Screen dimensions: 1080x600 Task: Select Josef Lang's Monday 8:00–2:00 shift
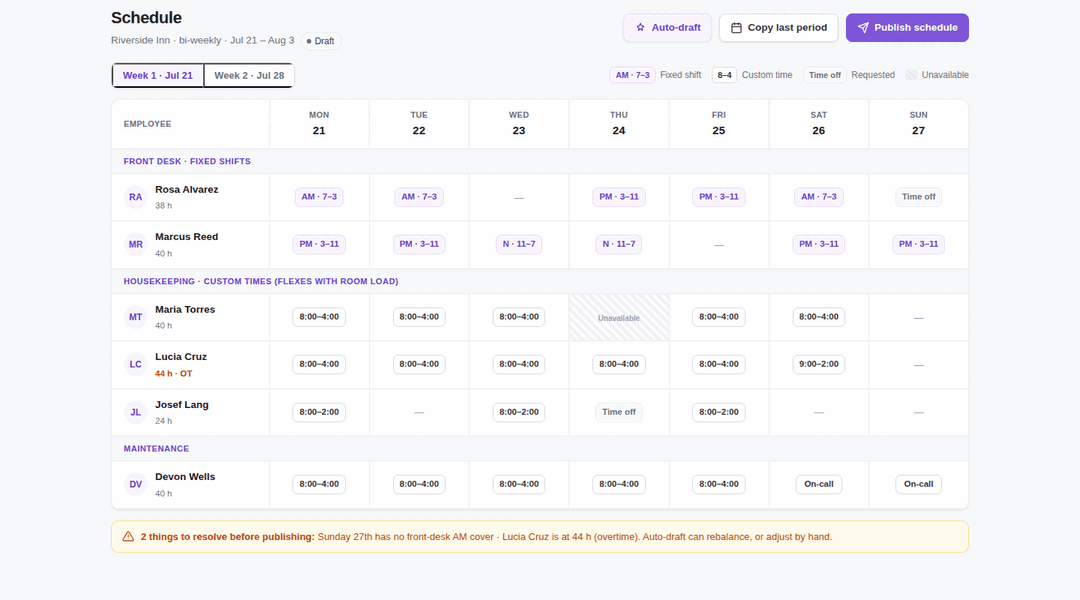[x=319, y=412]
